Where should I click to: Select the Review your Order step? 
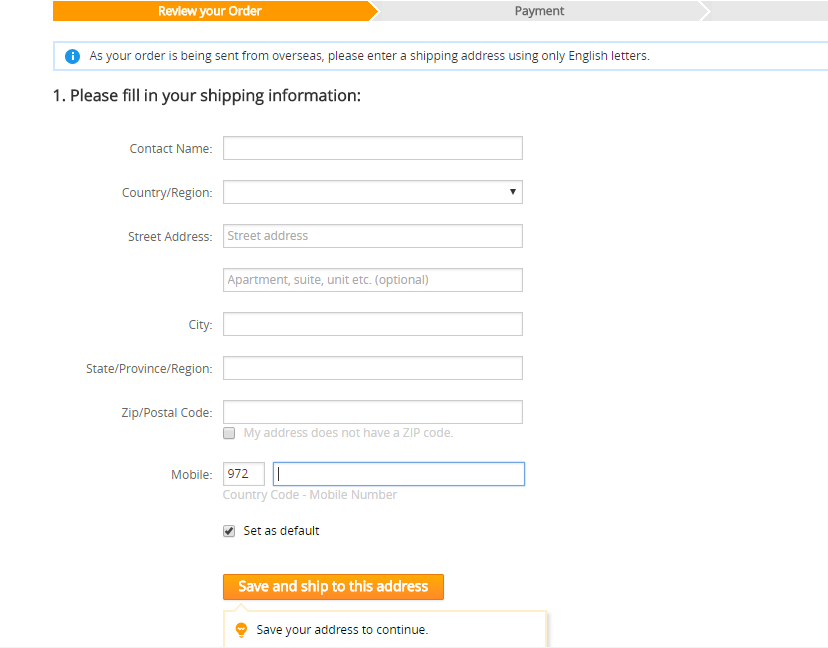tap(210, 11)
